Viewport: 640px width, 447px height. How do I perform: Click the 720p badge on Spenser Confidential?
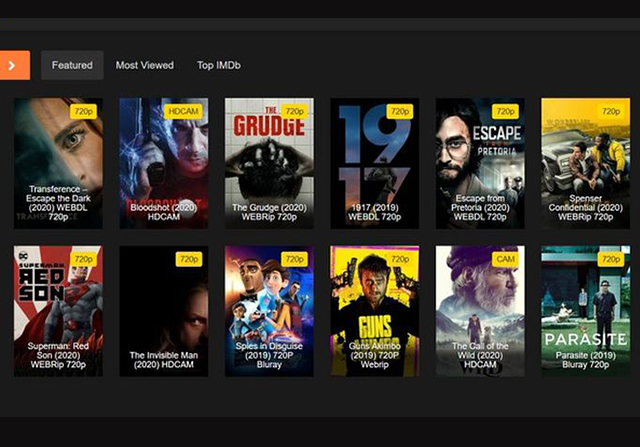(x=611, y=111)
